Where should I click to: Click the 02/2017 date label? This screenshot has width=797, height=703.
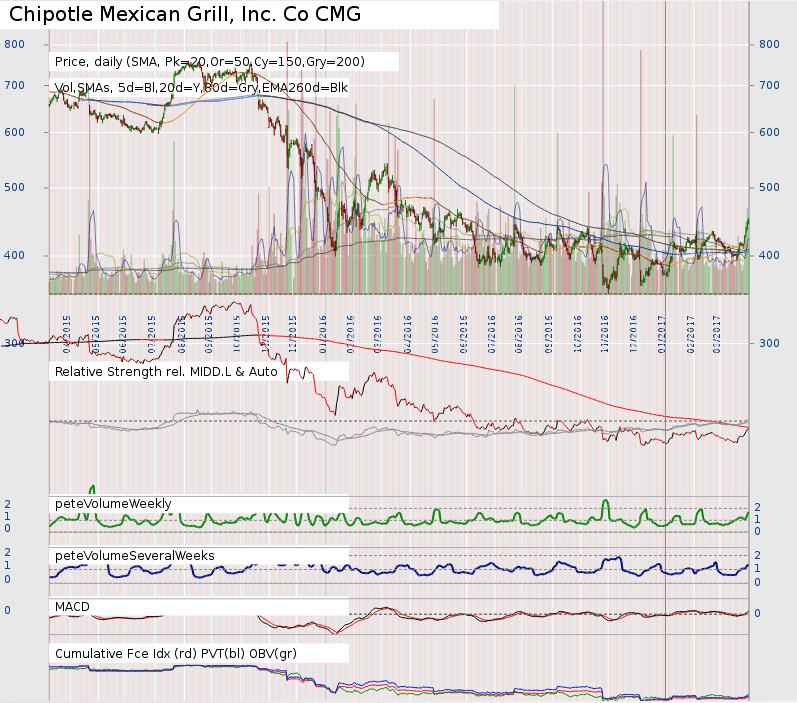point(690,334)
